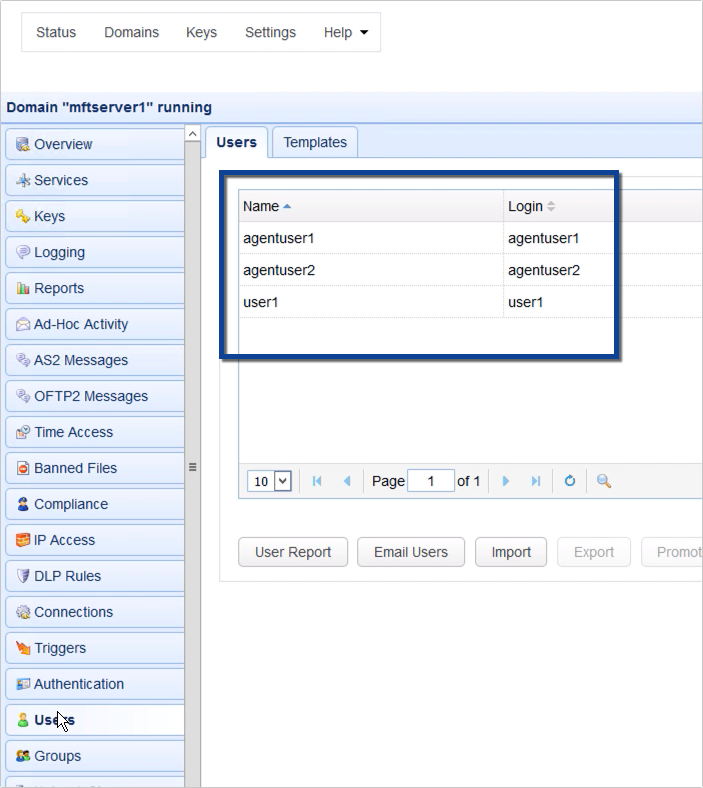
Task: Click the refresh icon in the pagination bar
Action: pyautogui.click(x=570, y=481)
